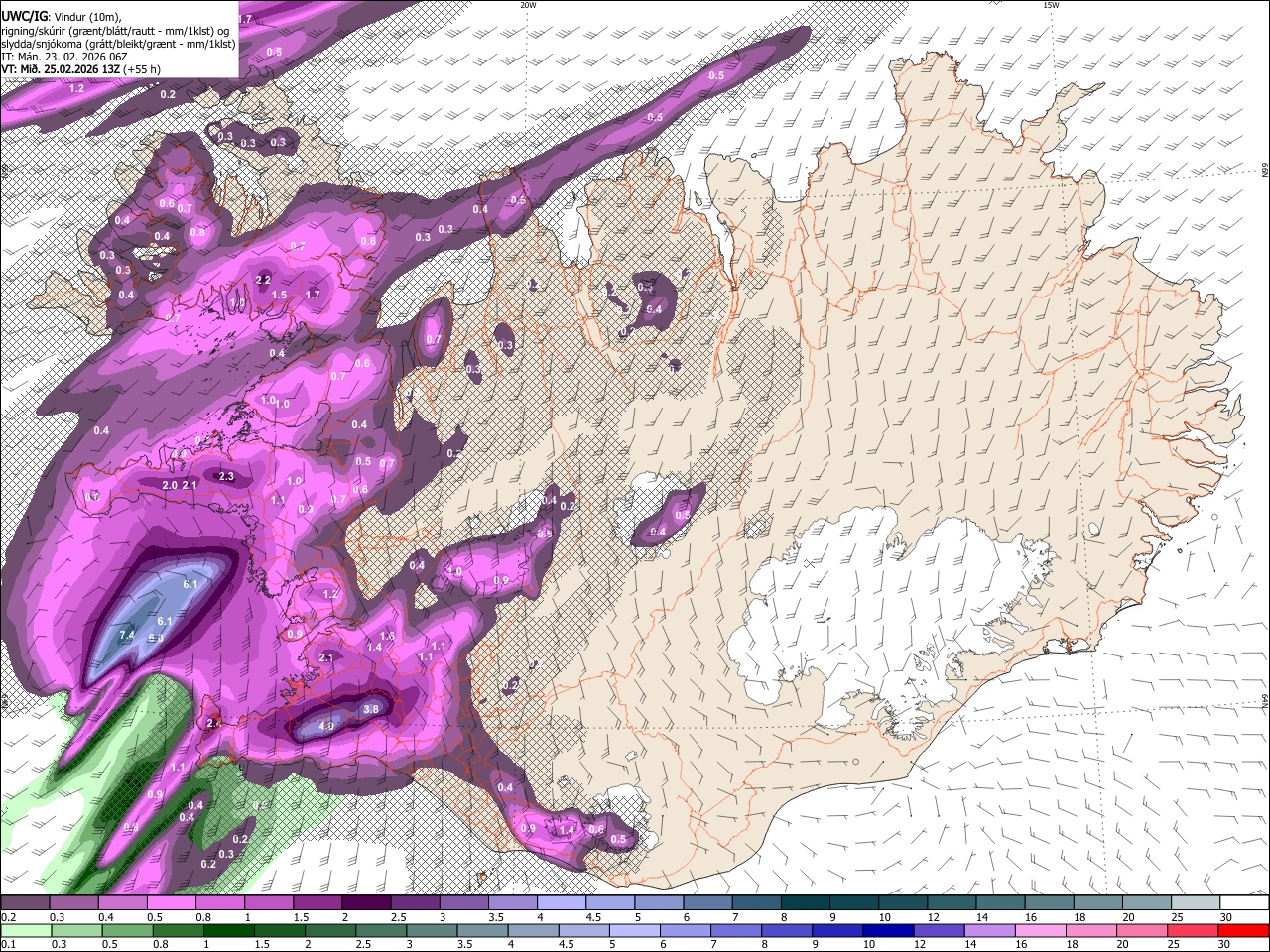Click the 4.0 precipitation value
The height and width of the screenshot is (952, 1270).
(325, 726)
